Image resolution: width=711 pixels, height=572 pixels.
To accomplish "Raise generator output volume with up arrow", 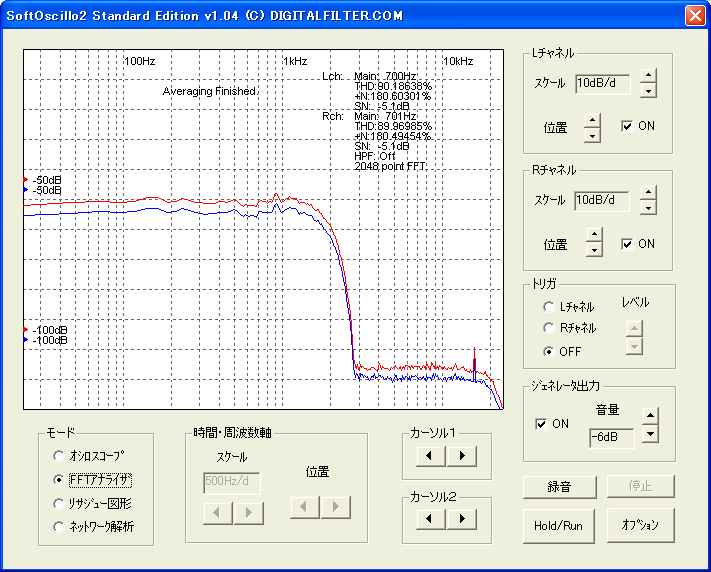I will click(650, 416).
